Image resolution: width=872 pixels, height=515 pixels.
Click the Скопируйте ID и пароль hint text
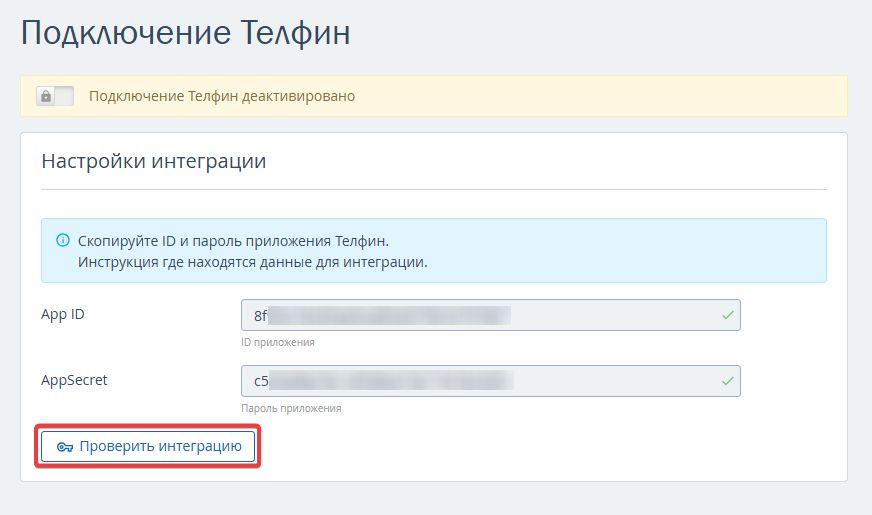(x=232, y=241)
